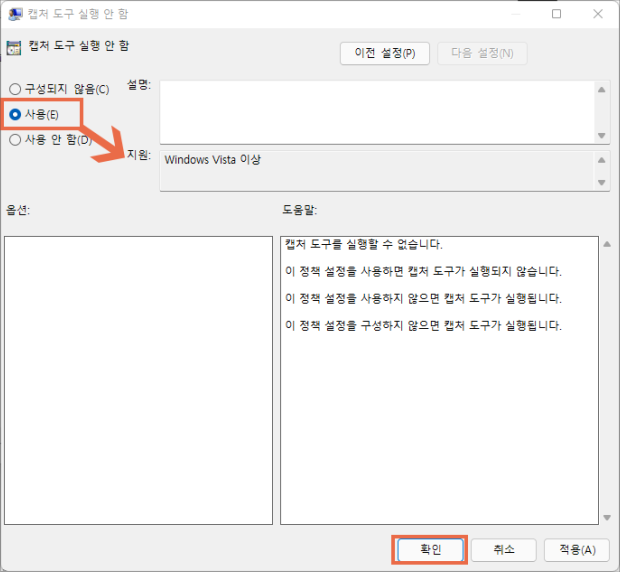Click inside the 설명 comment text box
Image resolution: width=620 pixels, height=572 pixels.
(x=378, y=112)
